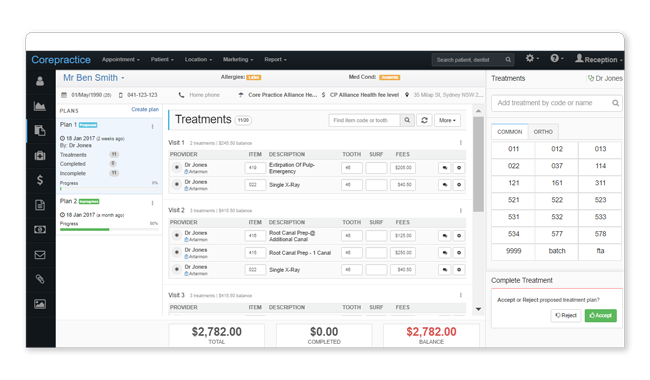This screenshot has width=650, height=380.
Task: Toggle status circle for Visit 2 Single X-Ray
Action: tap(176, 269)
